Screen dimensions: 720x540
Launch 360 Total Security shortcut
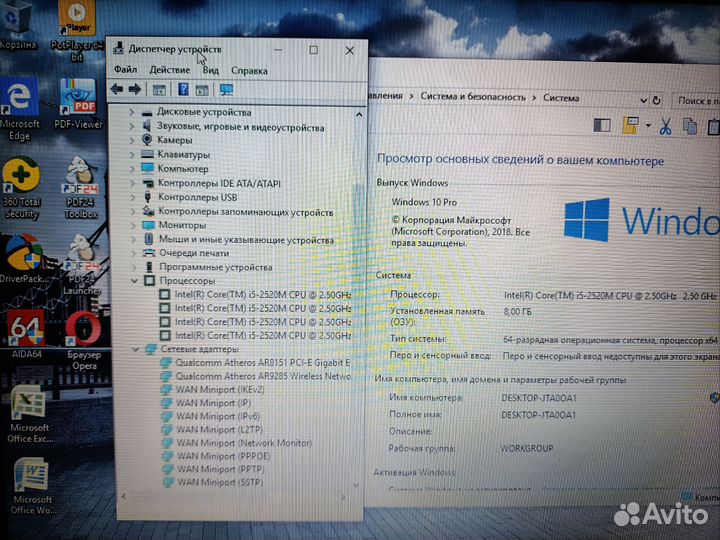tap(21, 187)
